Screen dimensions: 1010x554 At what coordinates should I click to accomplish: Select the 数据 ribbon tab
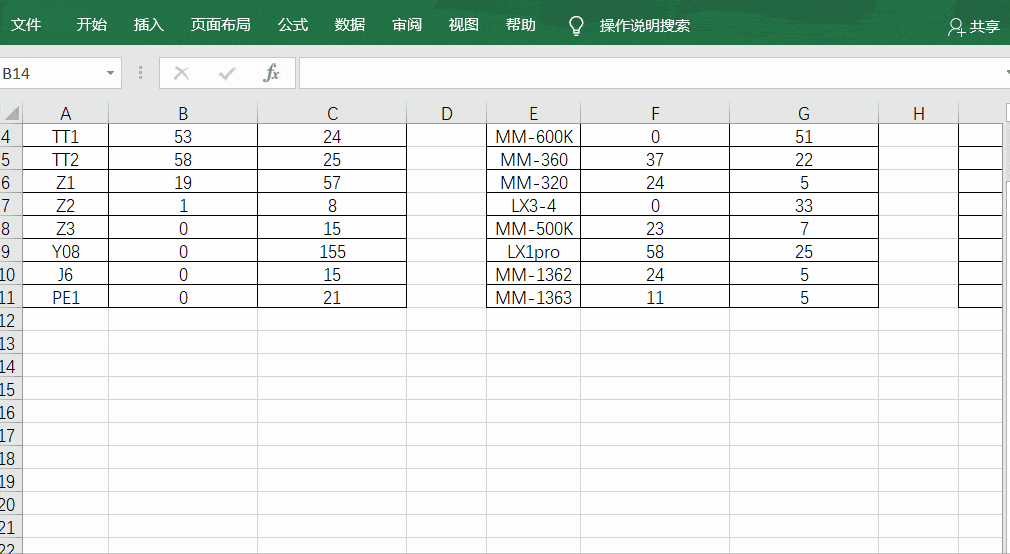pos(350,25)
